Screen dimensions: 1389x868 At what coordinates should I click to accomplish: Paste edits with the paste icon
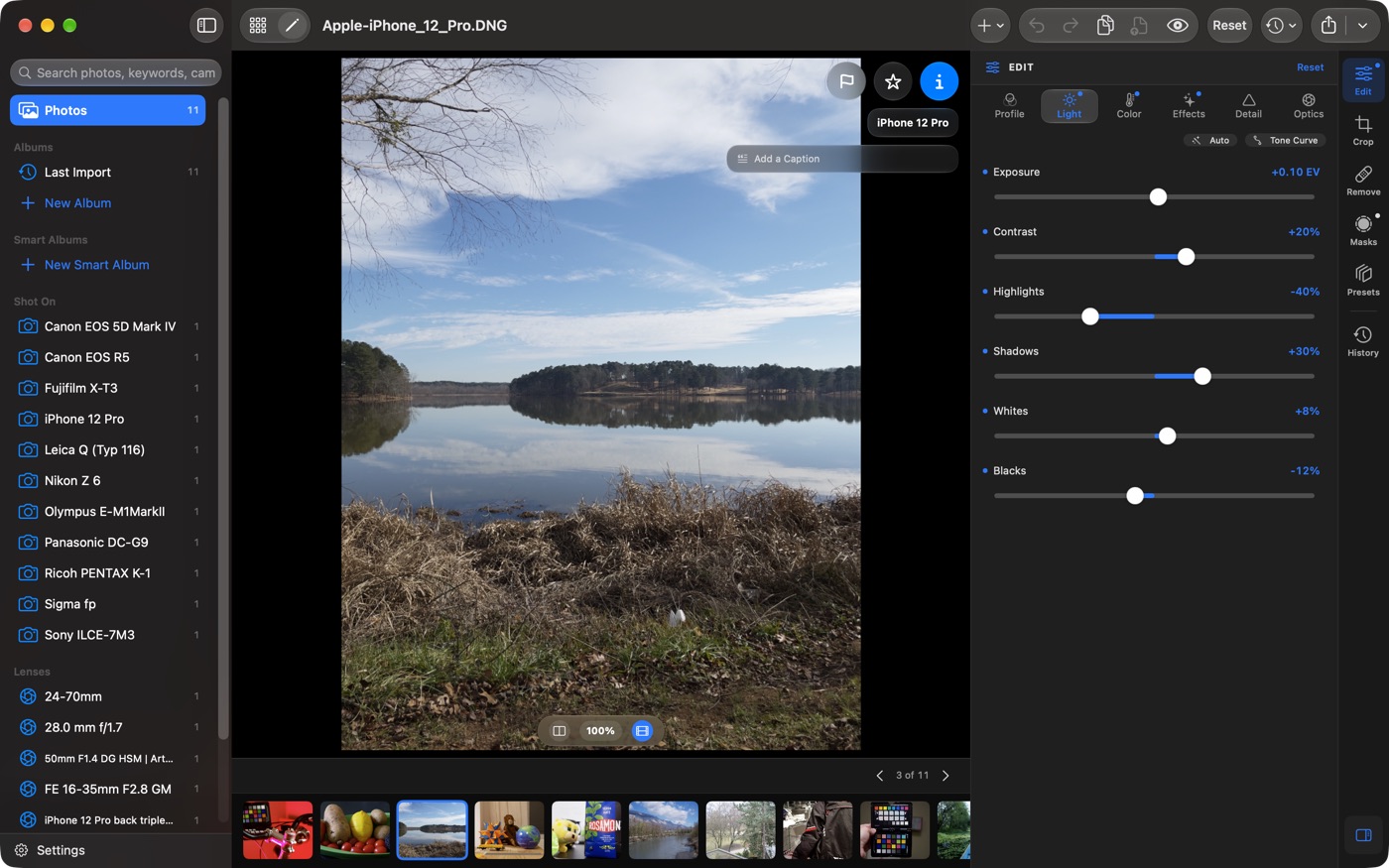click(x=1139, y=26)
